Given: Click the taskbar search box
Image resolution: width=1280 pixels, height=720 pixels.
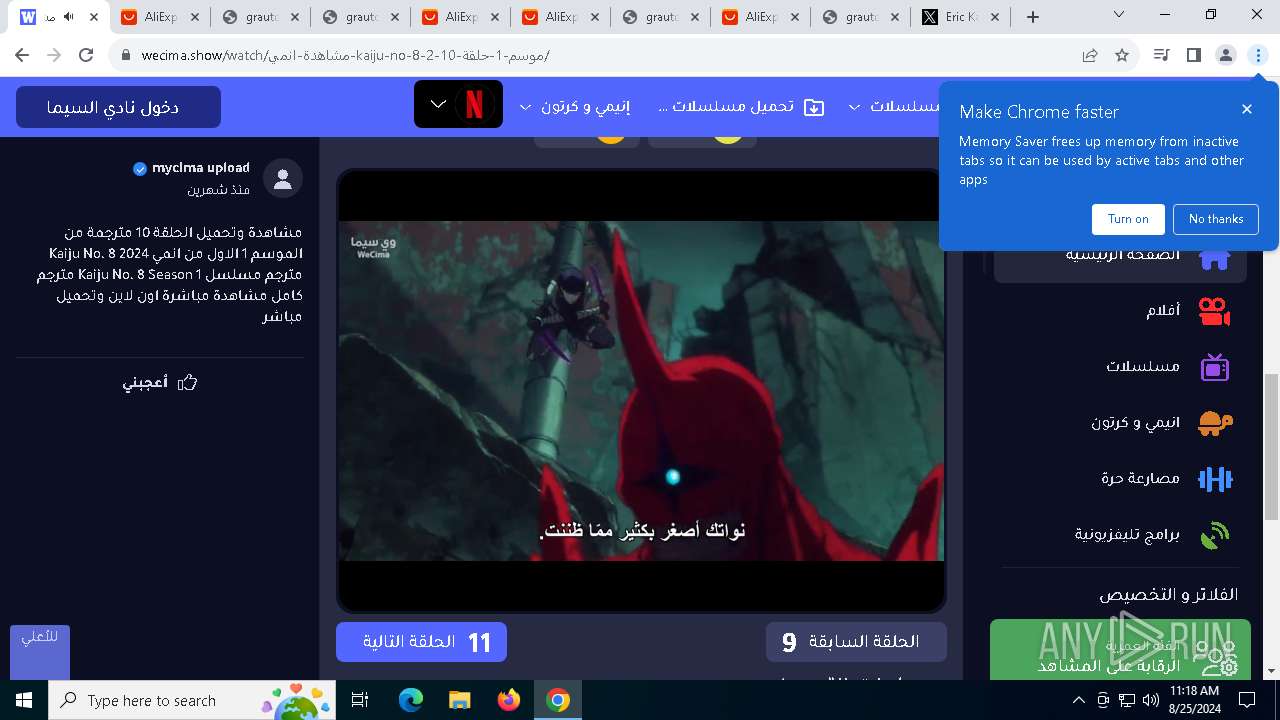Looking at the screenshot, I should pyautogui.click(x=194, y=700).
